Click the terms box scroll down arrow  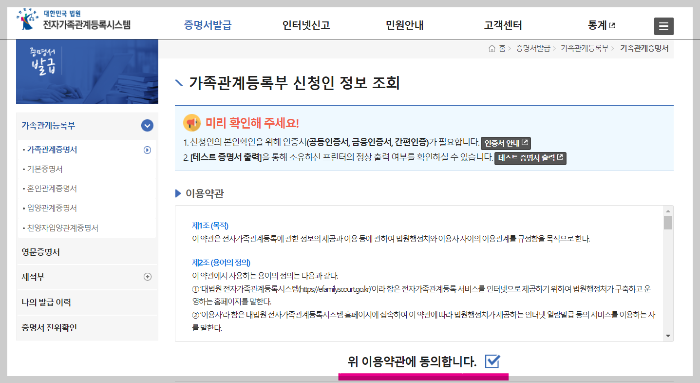668,336
